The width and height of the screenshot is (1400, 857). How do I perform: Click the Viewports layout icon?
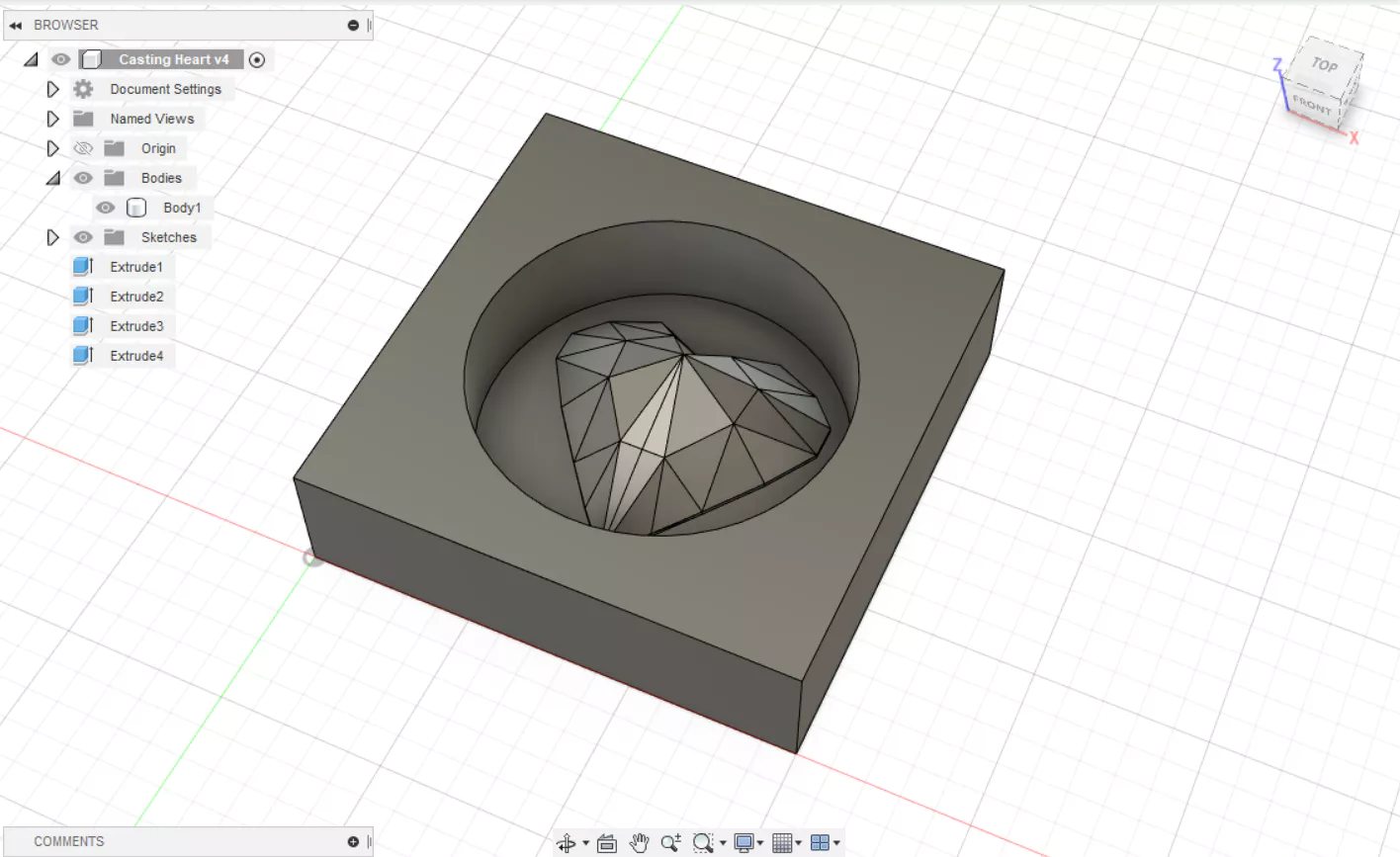pos(820,843)
